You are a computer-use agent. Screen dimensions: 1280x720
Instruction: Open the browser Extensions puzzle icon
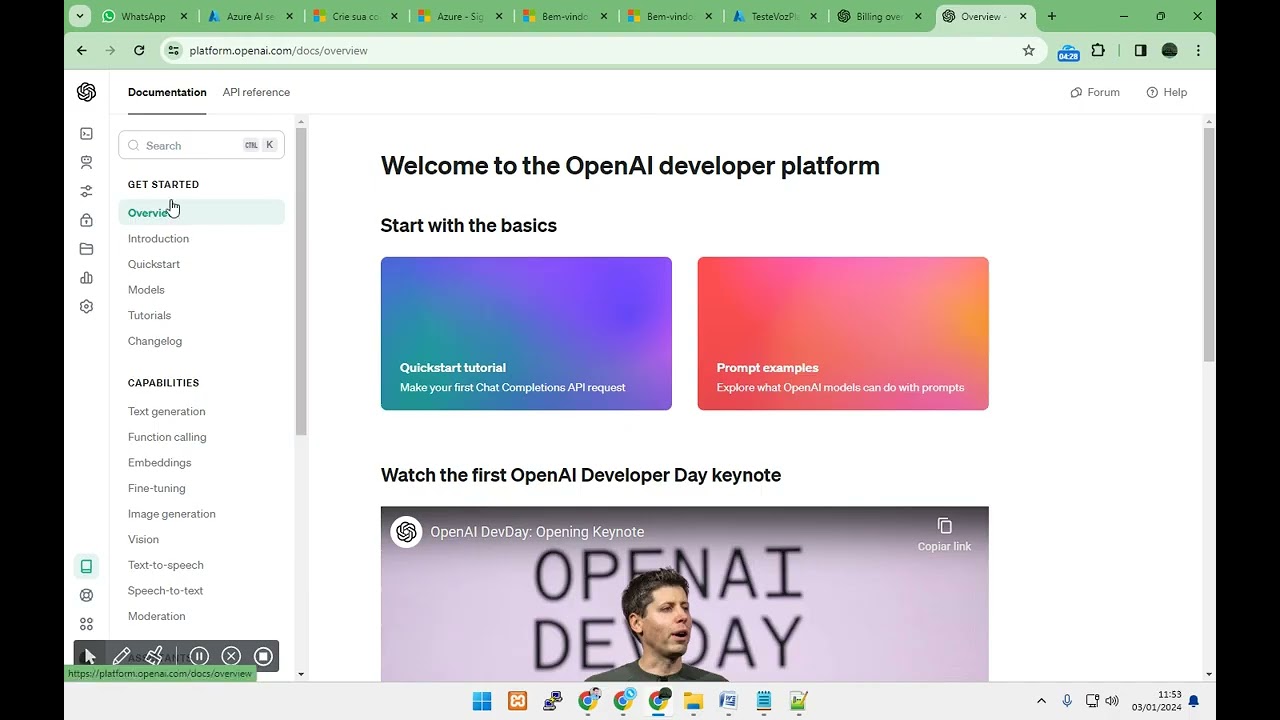1098,50
